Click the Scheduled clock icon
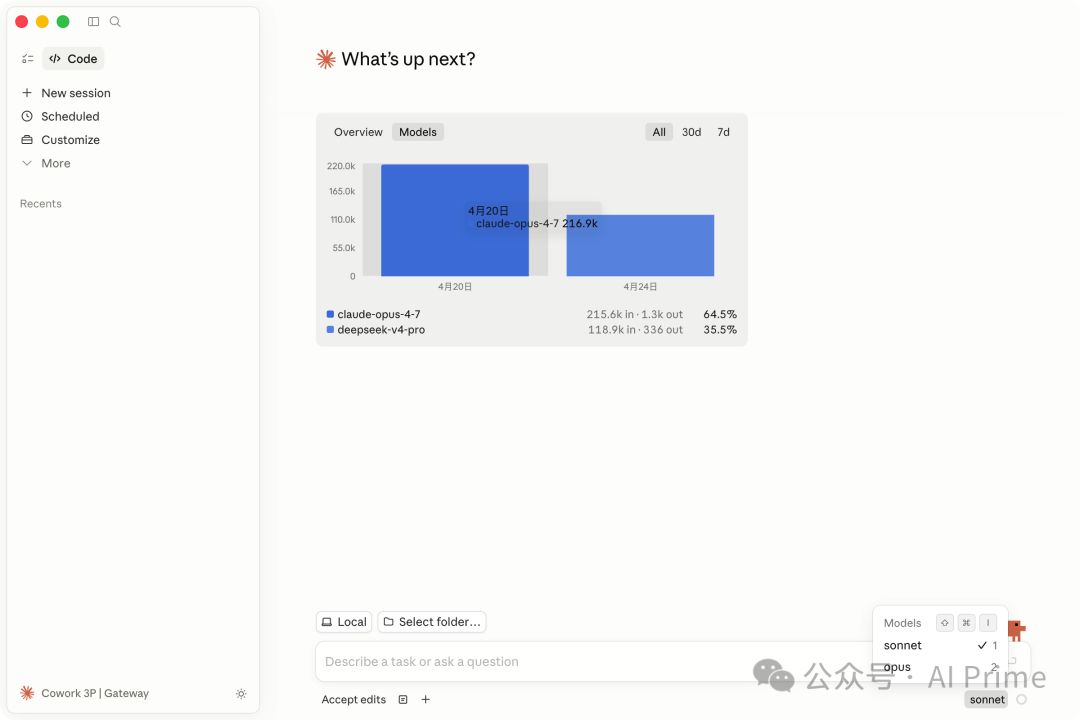Viewport: 1080px width, 720px height. pyautogui.click(x=27, y=116)
